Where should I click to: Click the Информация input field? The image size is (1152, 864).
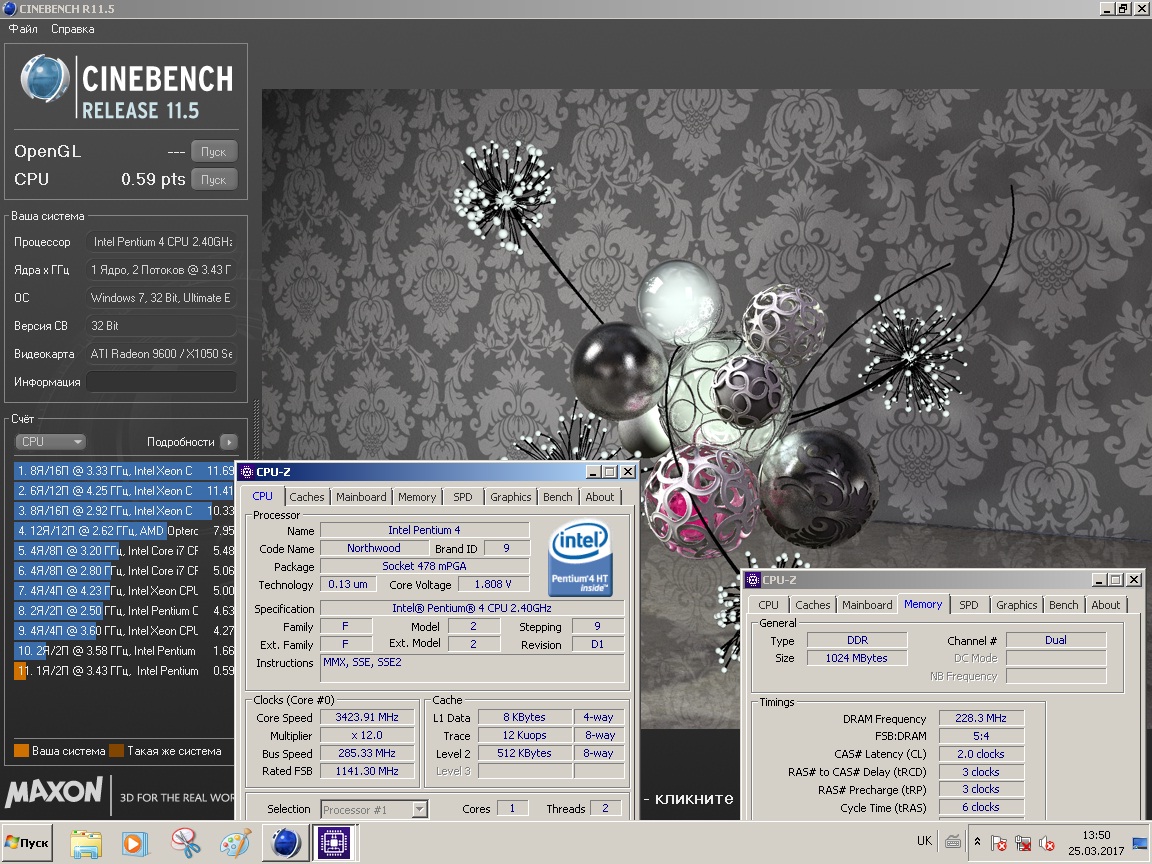(162, 381)
